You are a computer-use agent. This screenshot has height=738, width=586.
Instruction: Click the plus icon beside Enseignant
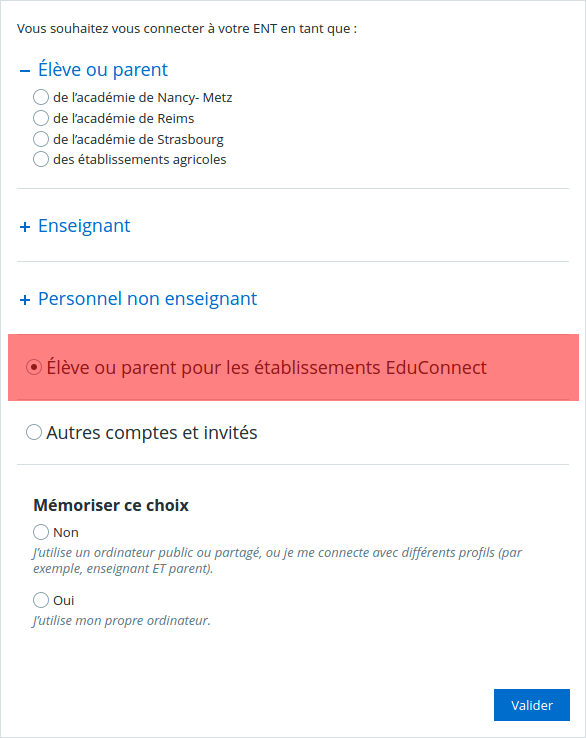tap(25, 227)
